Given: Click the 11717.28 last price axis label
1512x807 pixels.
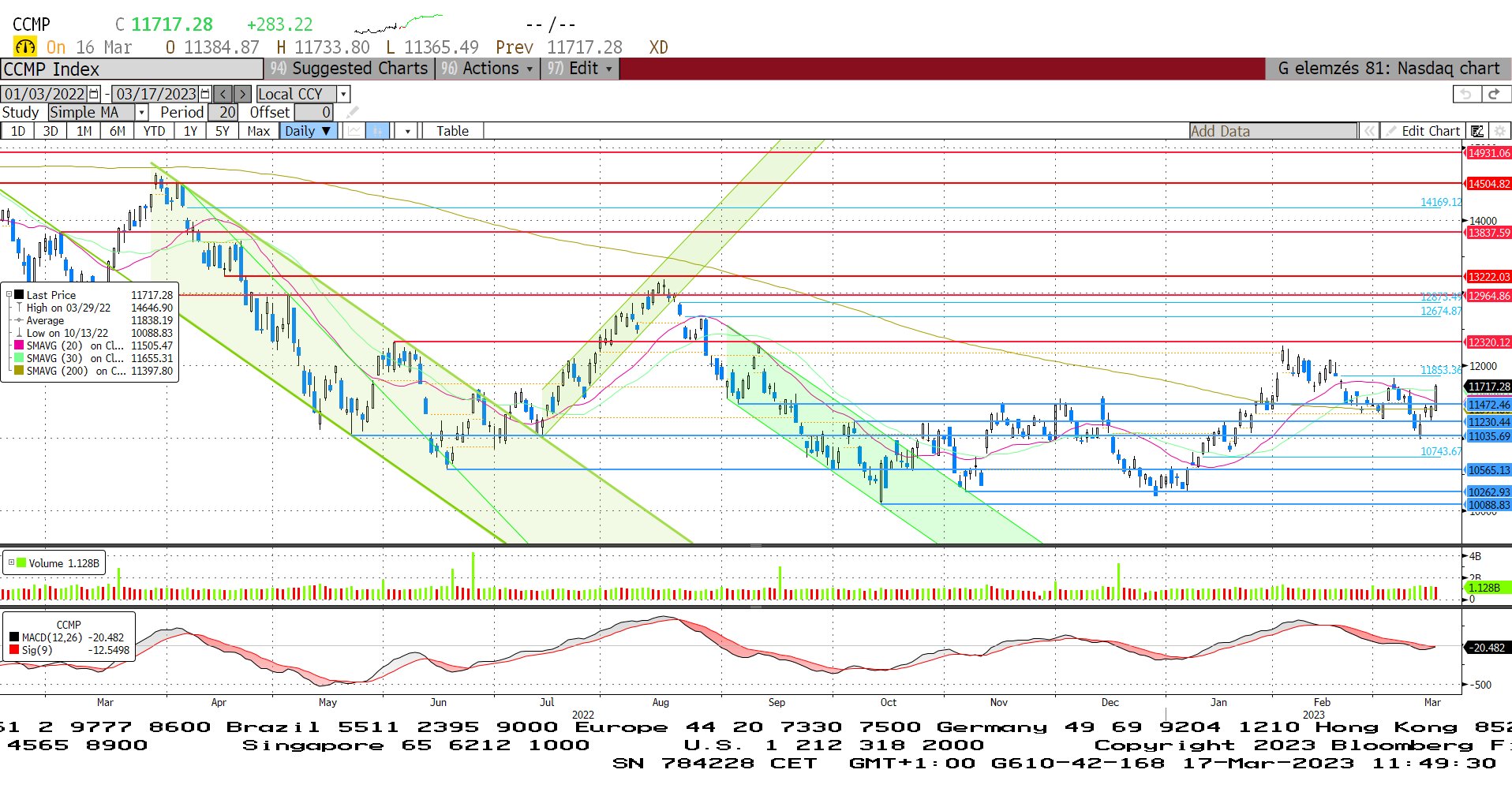Looking at the screenshot, I should click(1488, 387).
